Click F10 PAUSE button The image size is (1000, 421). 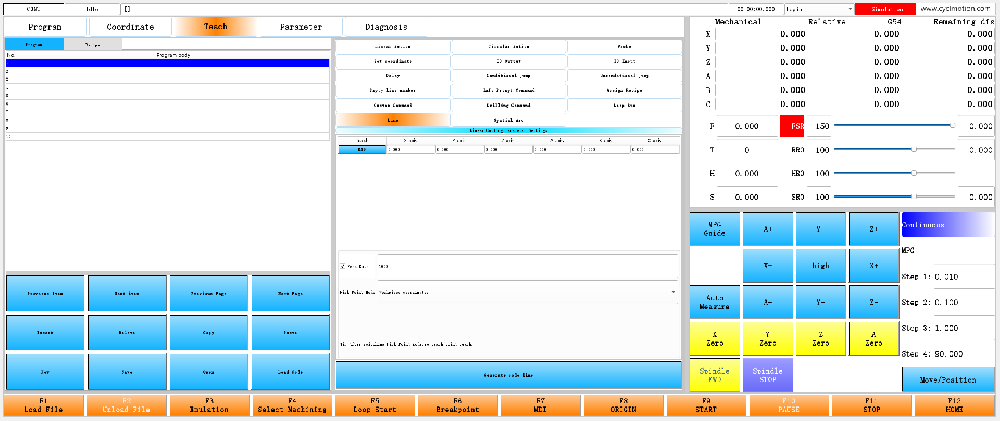pyautogui.click(x=789, y=405)
